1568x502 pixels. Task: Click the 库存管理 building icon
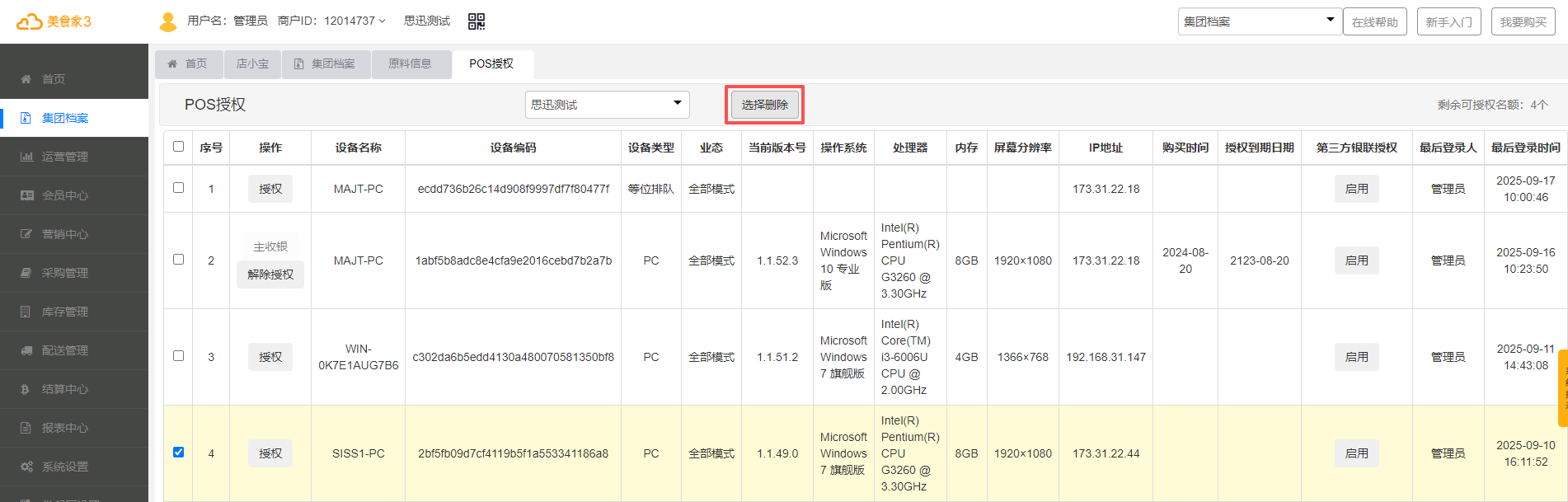click(26, 312)
